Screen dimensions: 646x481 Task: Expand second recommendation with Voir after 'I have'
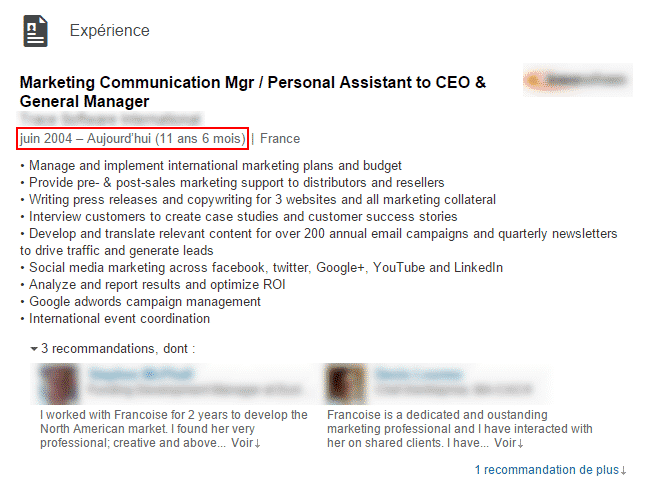tap(508, 443)
